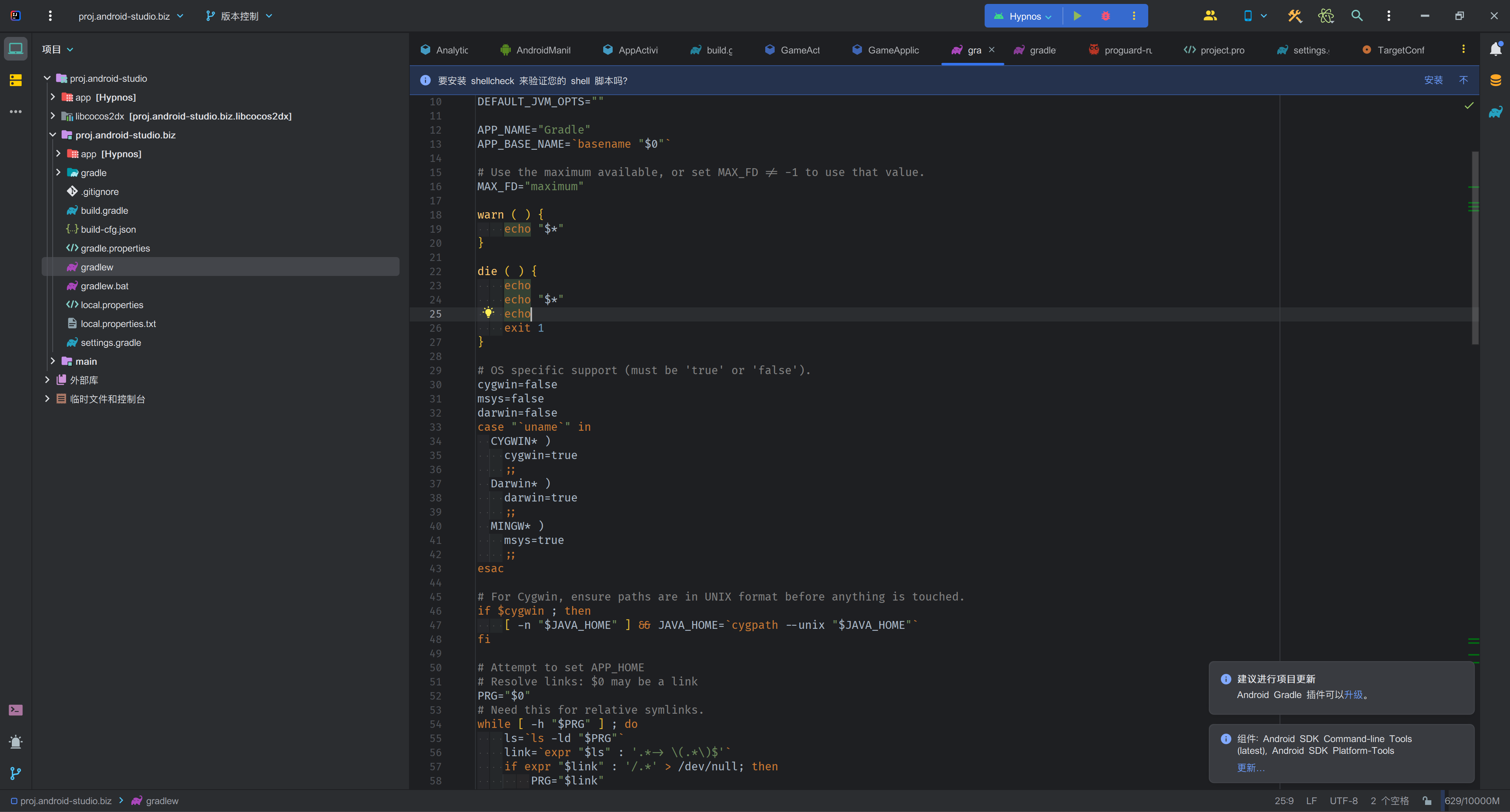Click 安装 to install shellcheck
This screenshot has width=1510, height=812.
[1434, 80]
